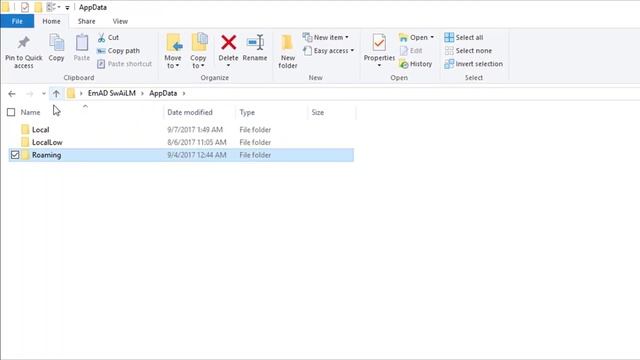Viewport: 640px width, 360px height.
Task: Open the Easy access dropdown
Action: point(329,51)
